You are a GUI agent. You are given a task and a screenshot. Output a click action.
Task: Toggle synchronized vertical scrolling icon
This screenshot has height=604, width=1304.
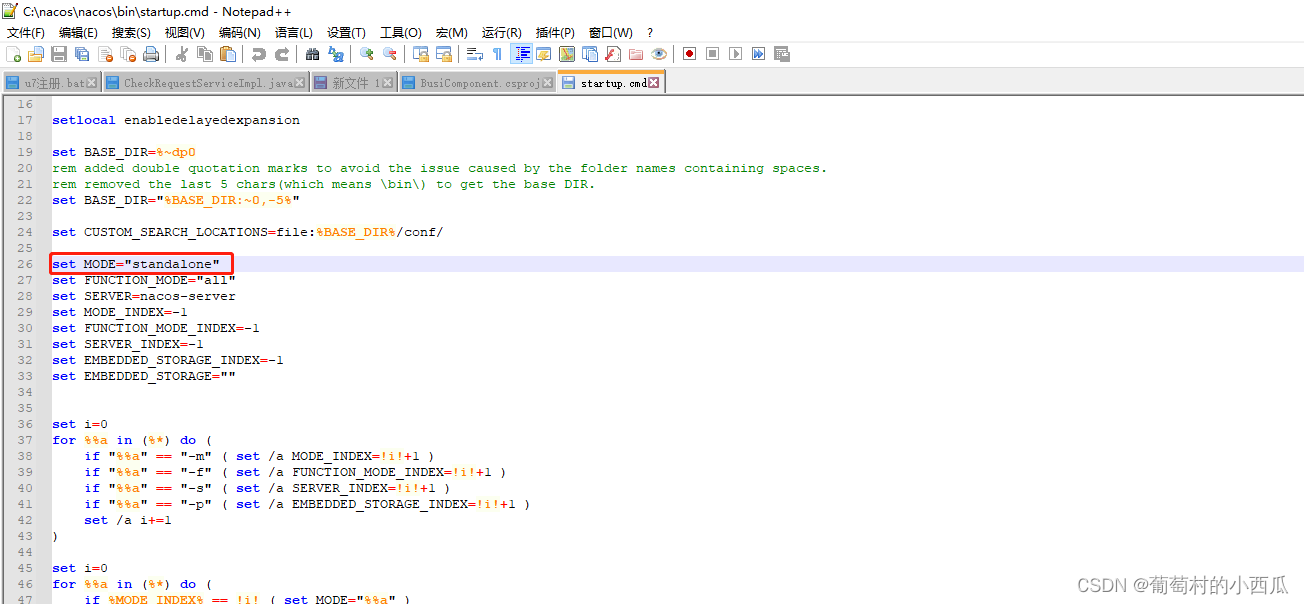pos(420,54)
